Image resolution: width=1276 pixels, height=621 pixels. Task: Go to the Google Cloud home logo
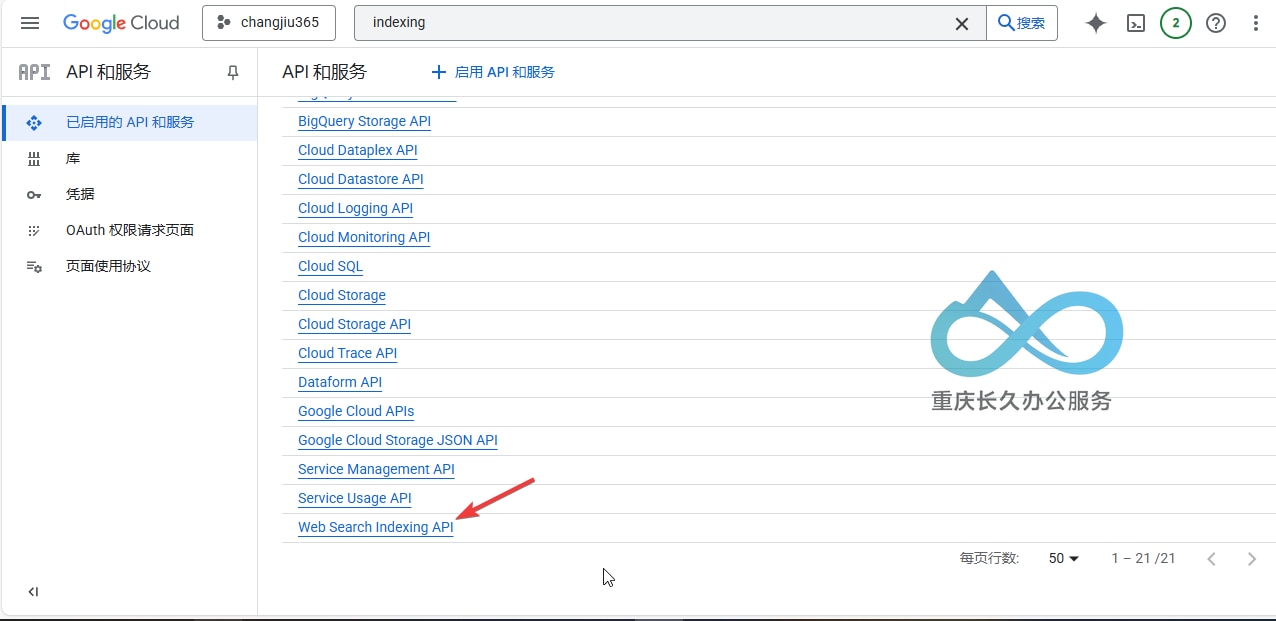coord(121,23)
